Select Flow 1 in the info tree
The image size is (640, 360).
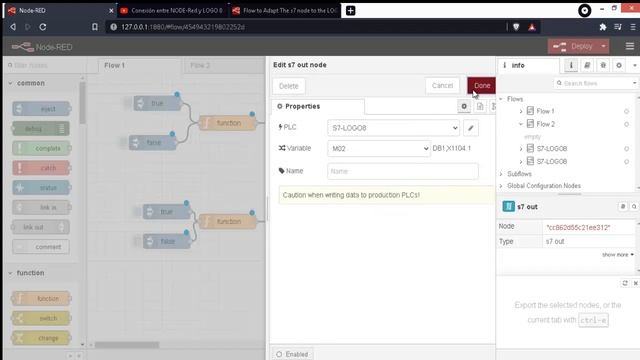[545, 111]
